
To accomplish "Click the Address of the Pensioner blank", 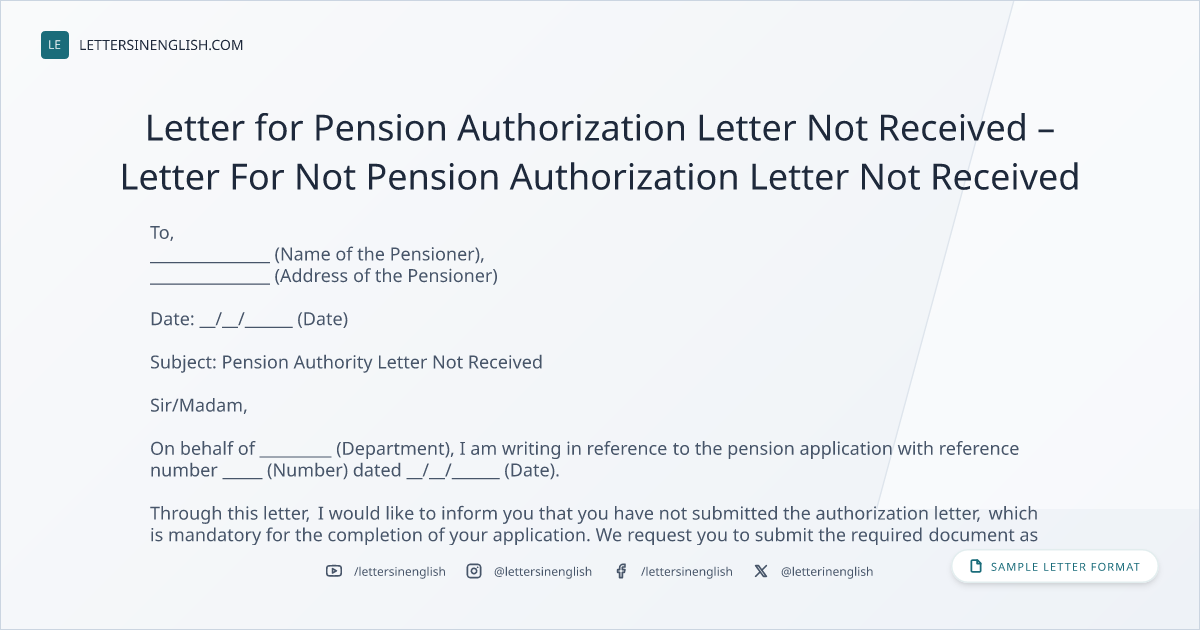I will [210, 276].
